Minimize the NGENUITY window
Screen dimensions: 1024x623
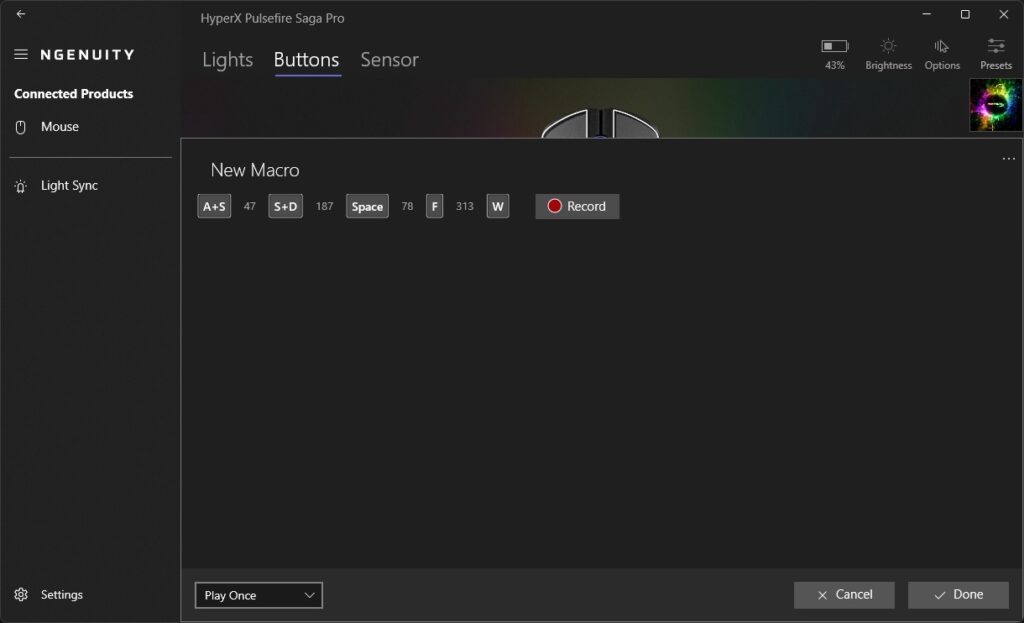tap(926, 14)
